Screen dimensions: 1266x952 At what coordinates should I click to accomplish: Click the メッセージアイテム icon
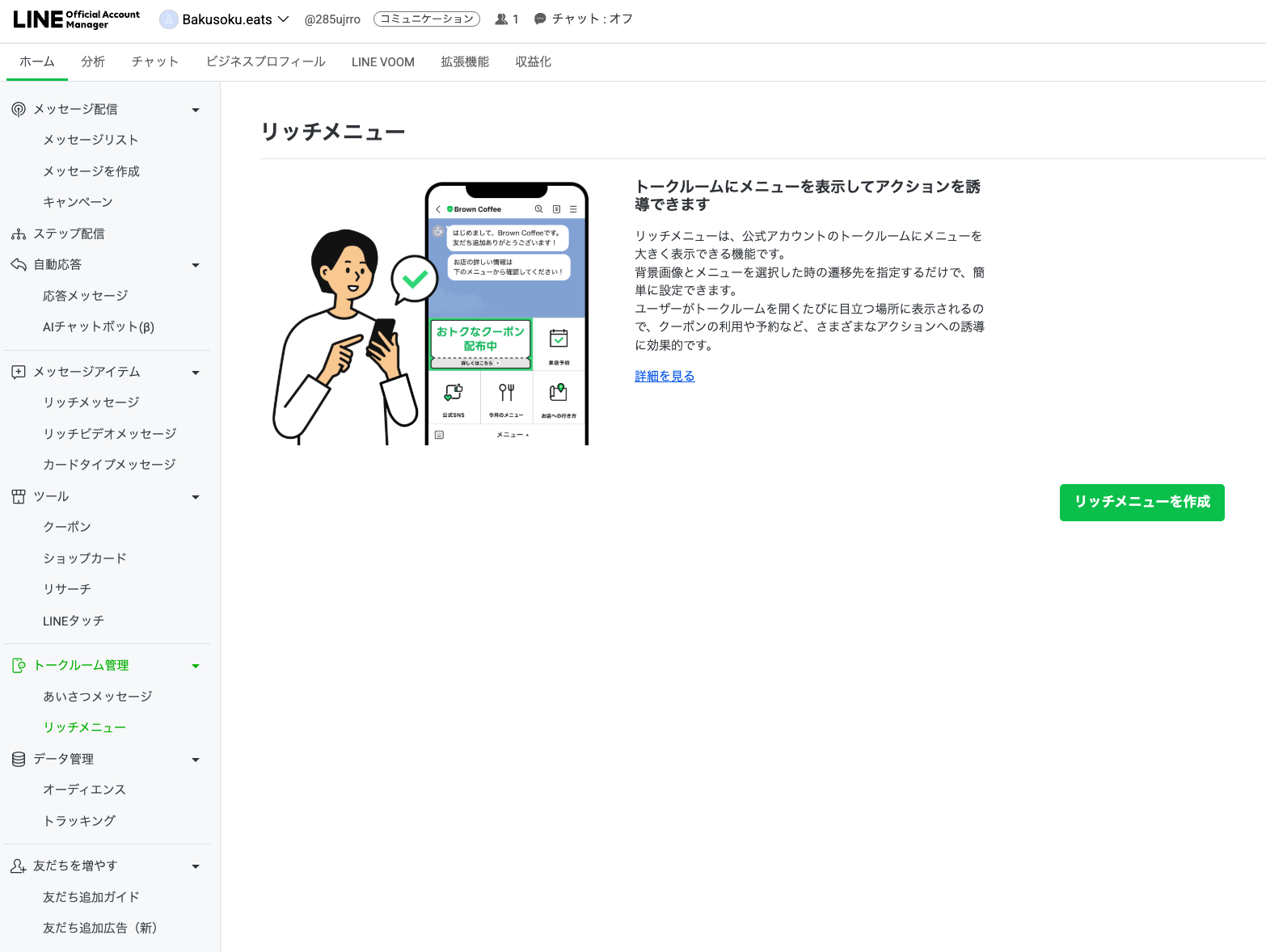pyautogui.click(x=19, y=372)
